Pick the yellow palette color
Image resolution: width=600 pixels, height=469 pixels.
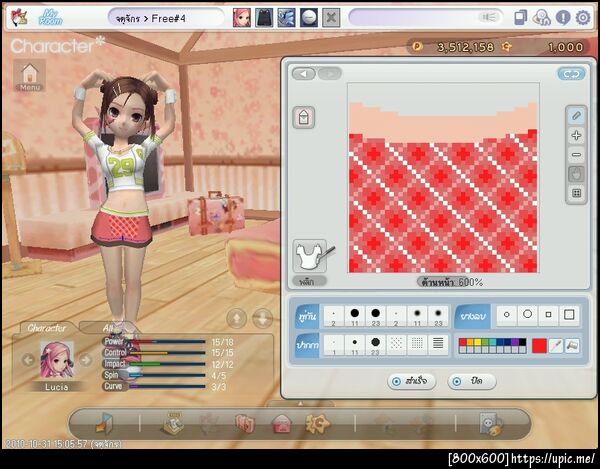pos(477,342)
